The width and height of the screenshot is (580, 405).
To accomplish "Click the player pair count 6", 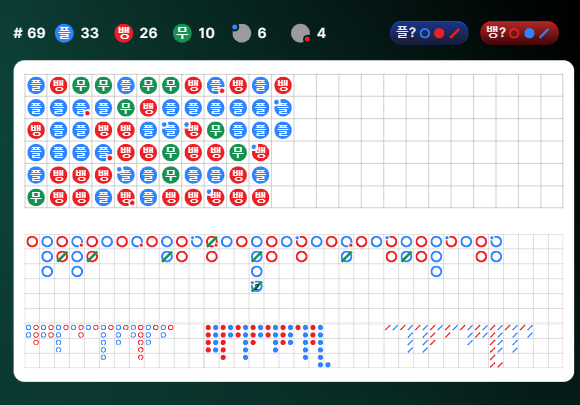I will click(x=262, y=33).
